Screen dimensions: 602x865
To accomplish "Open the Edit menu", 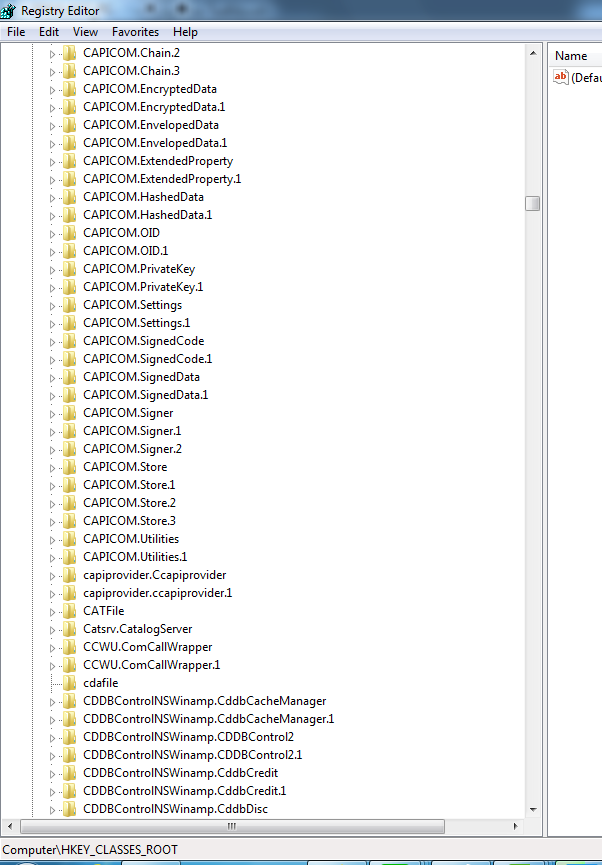I will (49, 32).
